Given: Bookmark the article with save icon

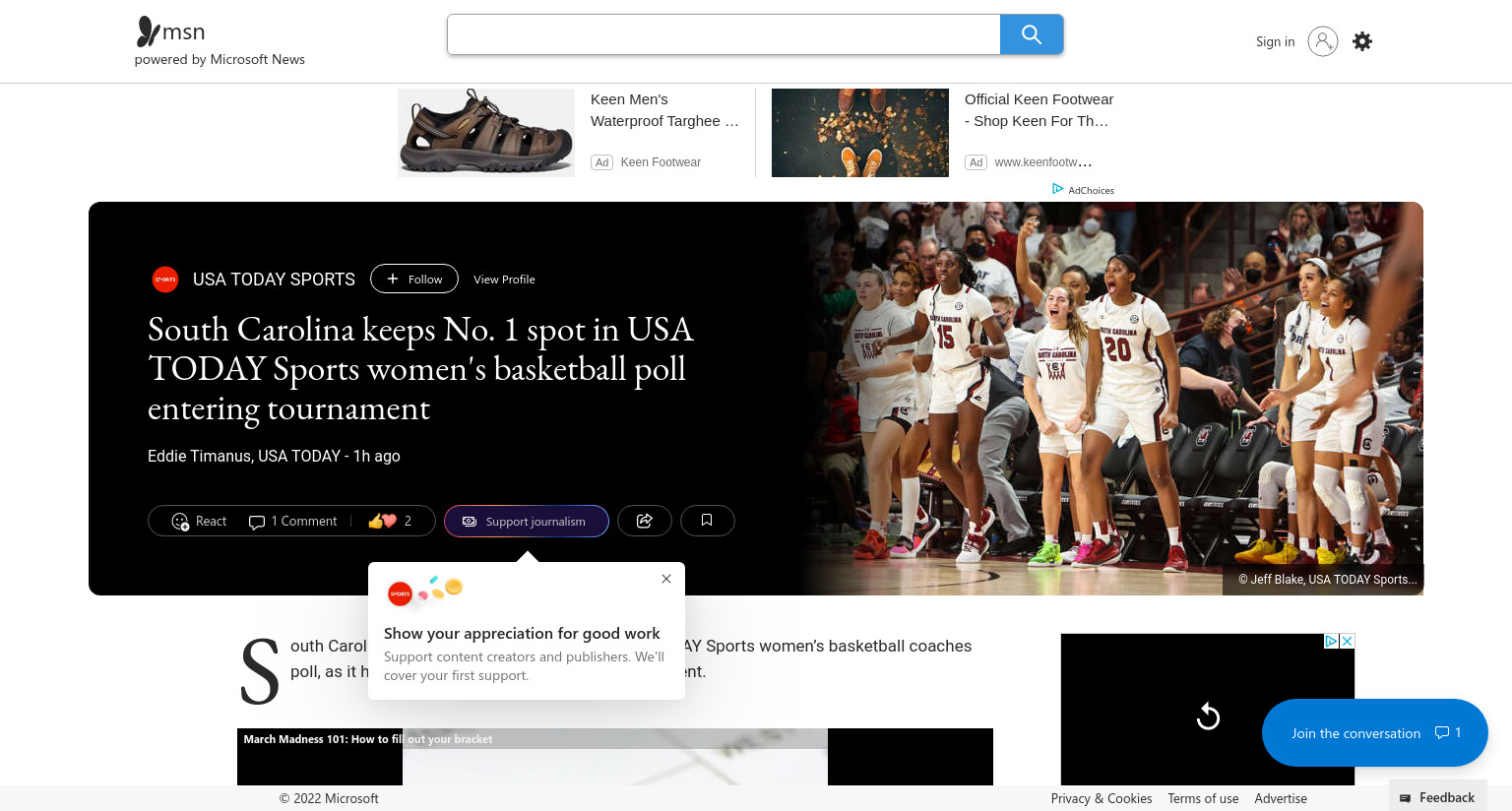Looking at the screenshot, I should coord(708,521).
